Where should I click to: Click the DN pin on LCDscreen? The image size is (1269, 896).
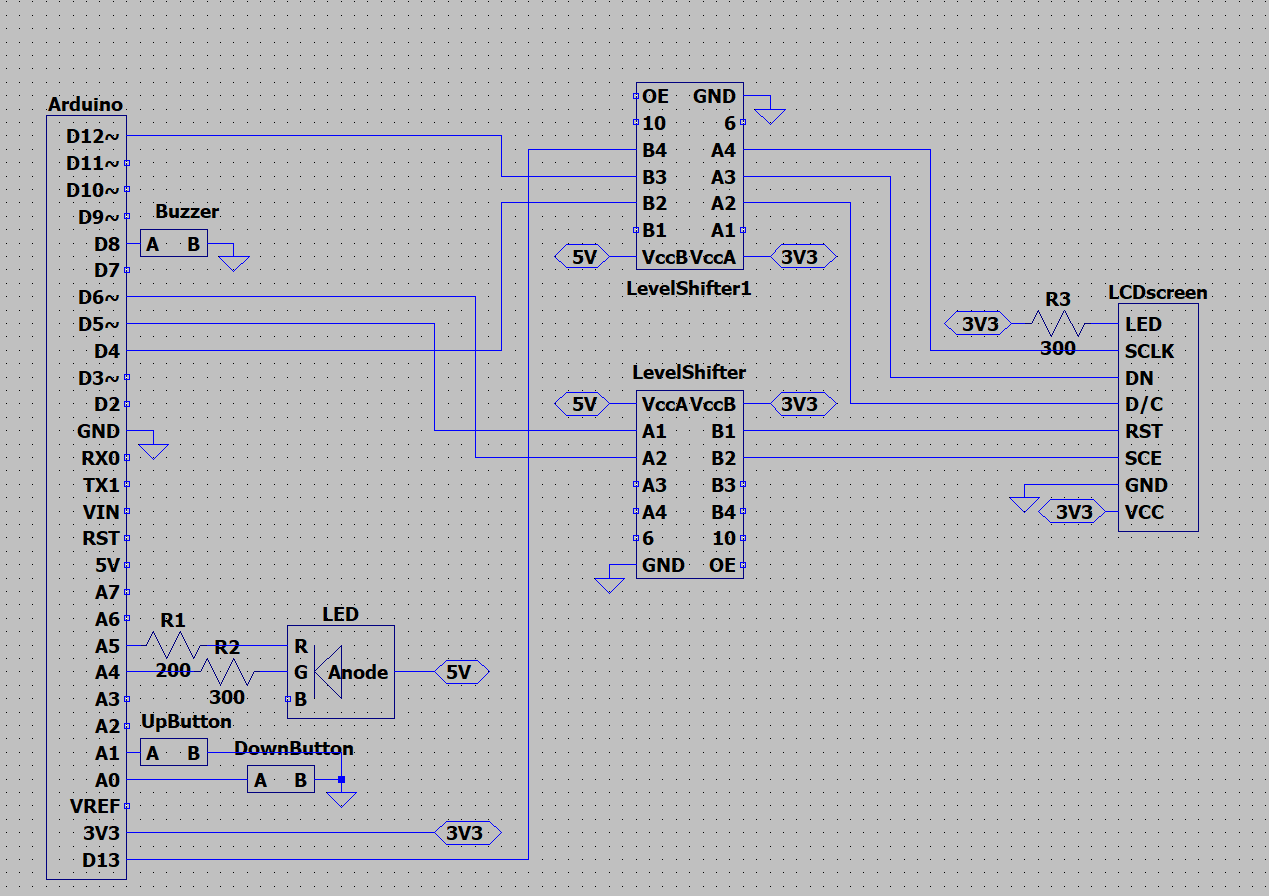[1139, 378]
